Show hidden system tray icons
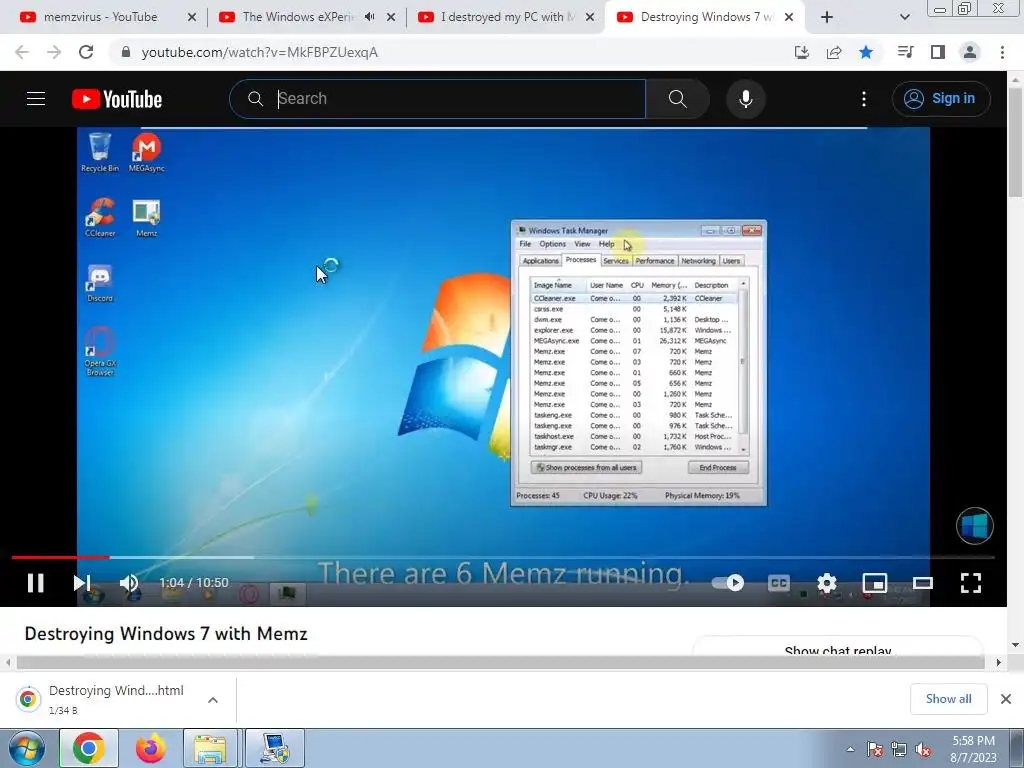This screenshot has height=768, width=1024. 850,749
